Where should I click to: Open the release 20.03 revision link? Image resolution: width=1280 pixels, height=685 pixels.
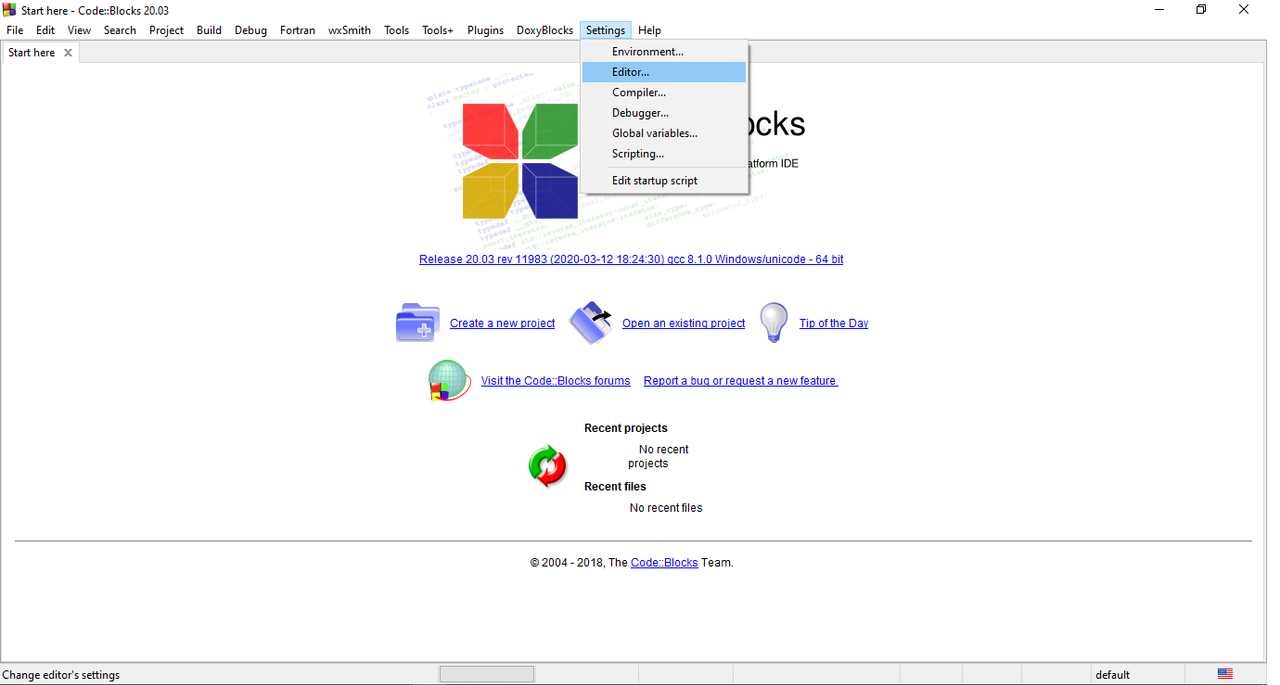pos(631,260)
